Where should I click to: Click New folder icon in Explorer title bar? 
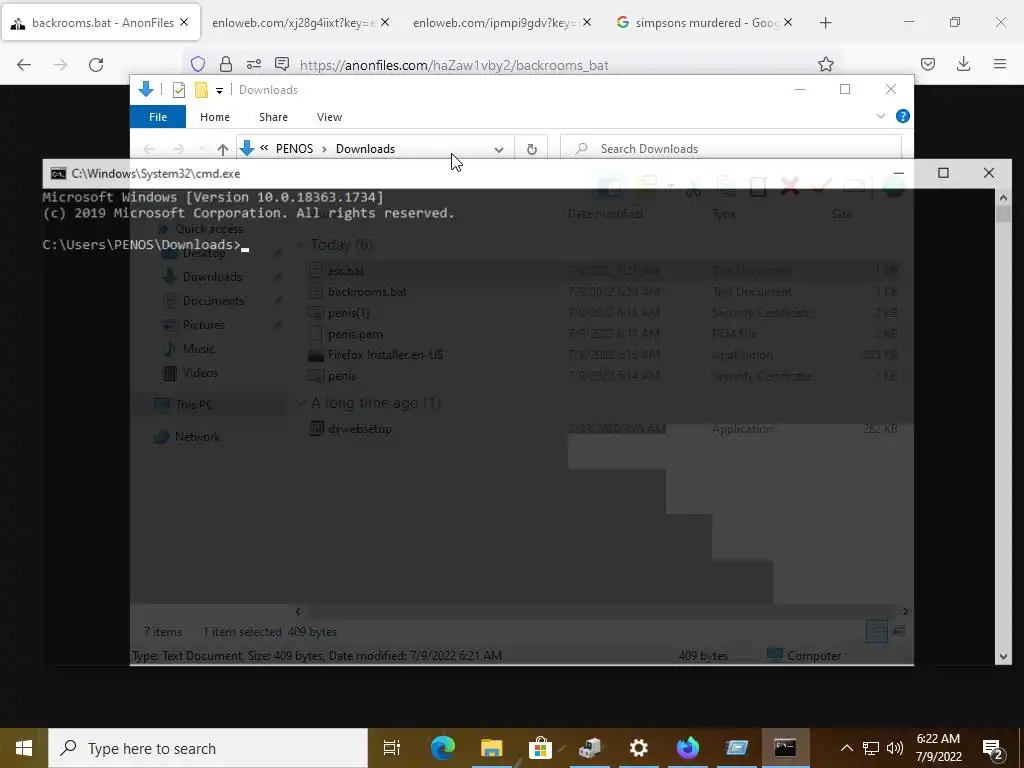pyautogui.click(x=201, y=90)
